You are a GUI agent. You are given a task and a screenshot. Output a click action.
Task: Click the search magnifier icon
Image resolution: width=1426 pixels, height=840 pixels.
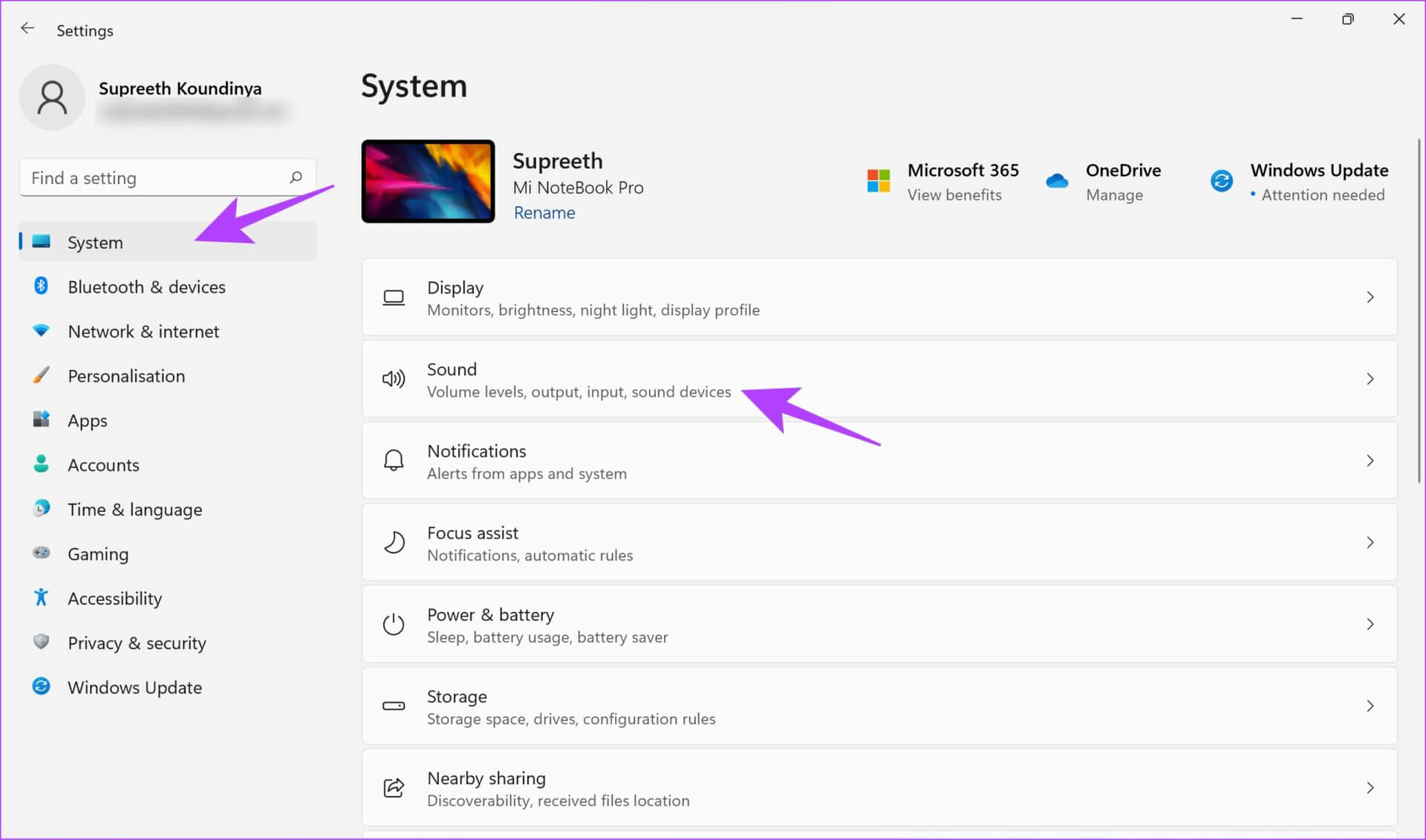tap(296, 178)
